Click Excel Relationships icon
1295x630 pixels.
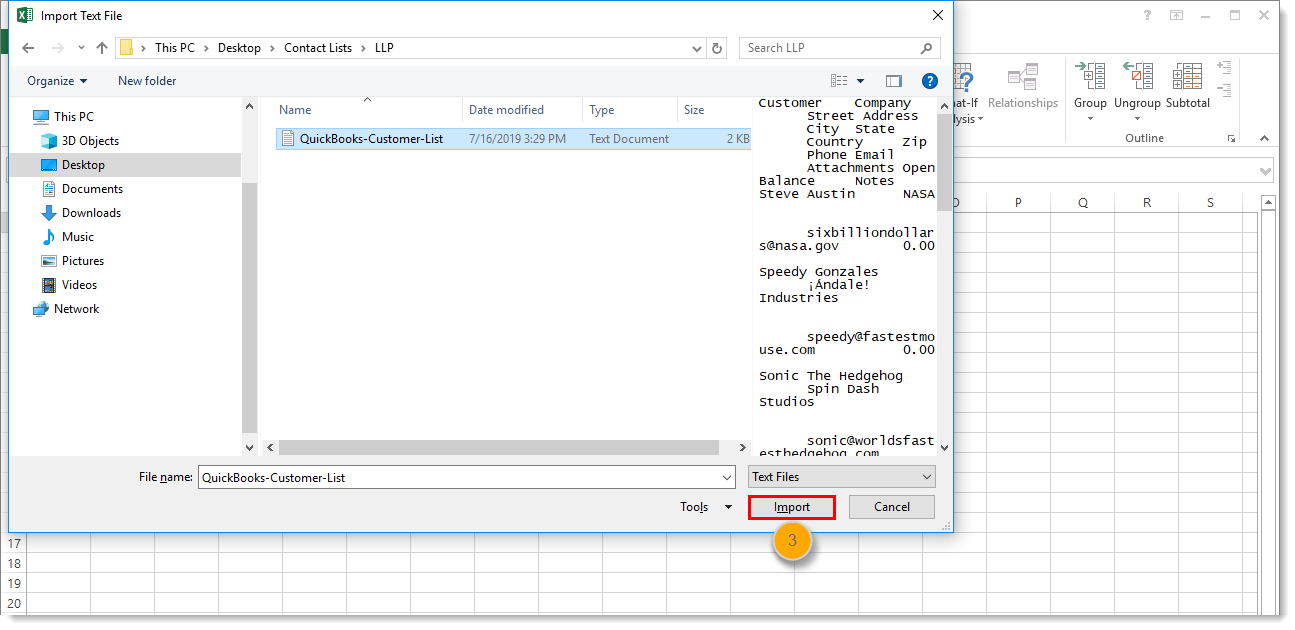click(1022, 88)
